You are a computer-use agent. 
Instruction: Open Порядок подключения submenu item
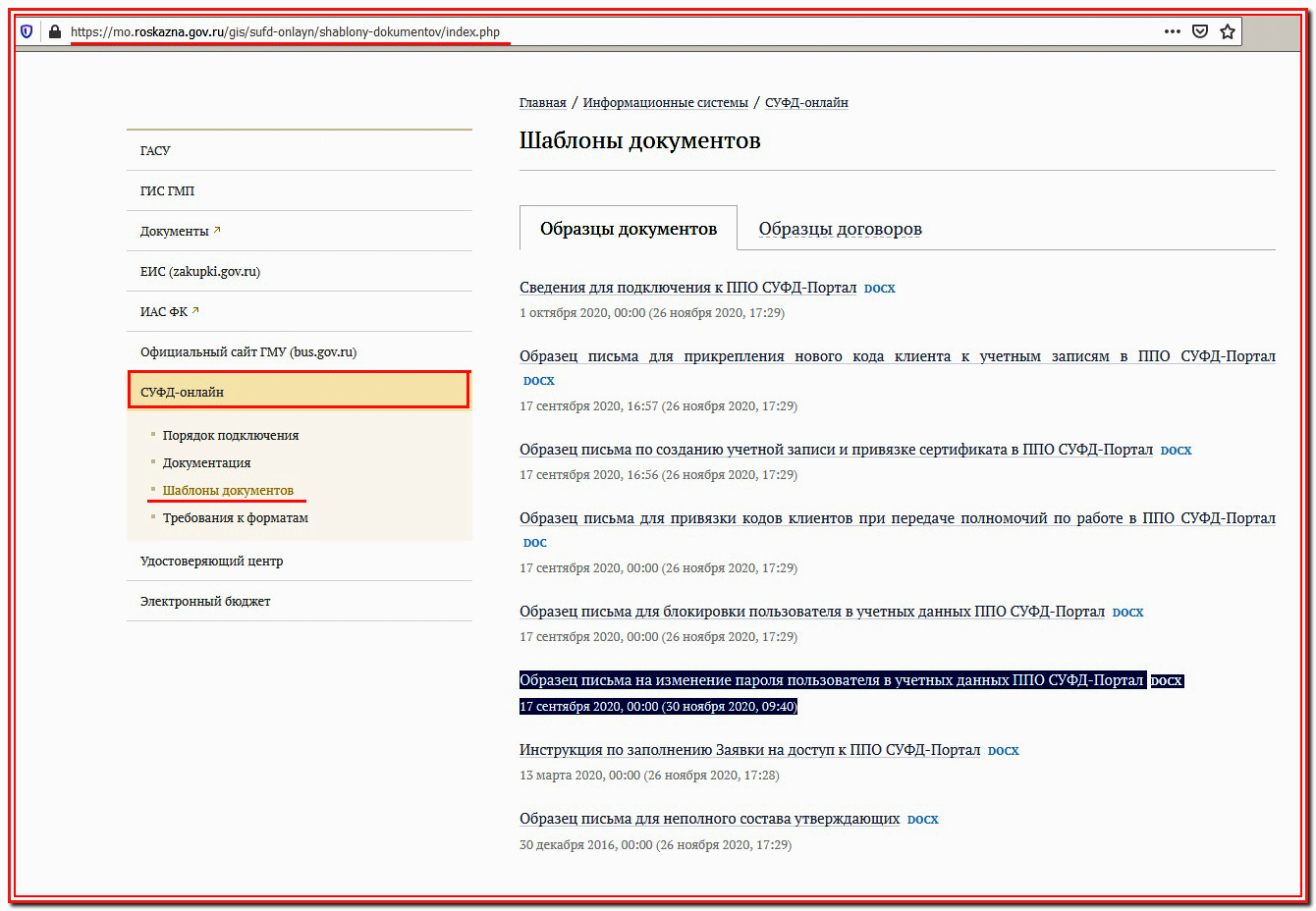pos(231,435)
